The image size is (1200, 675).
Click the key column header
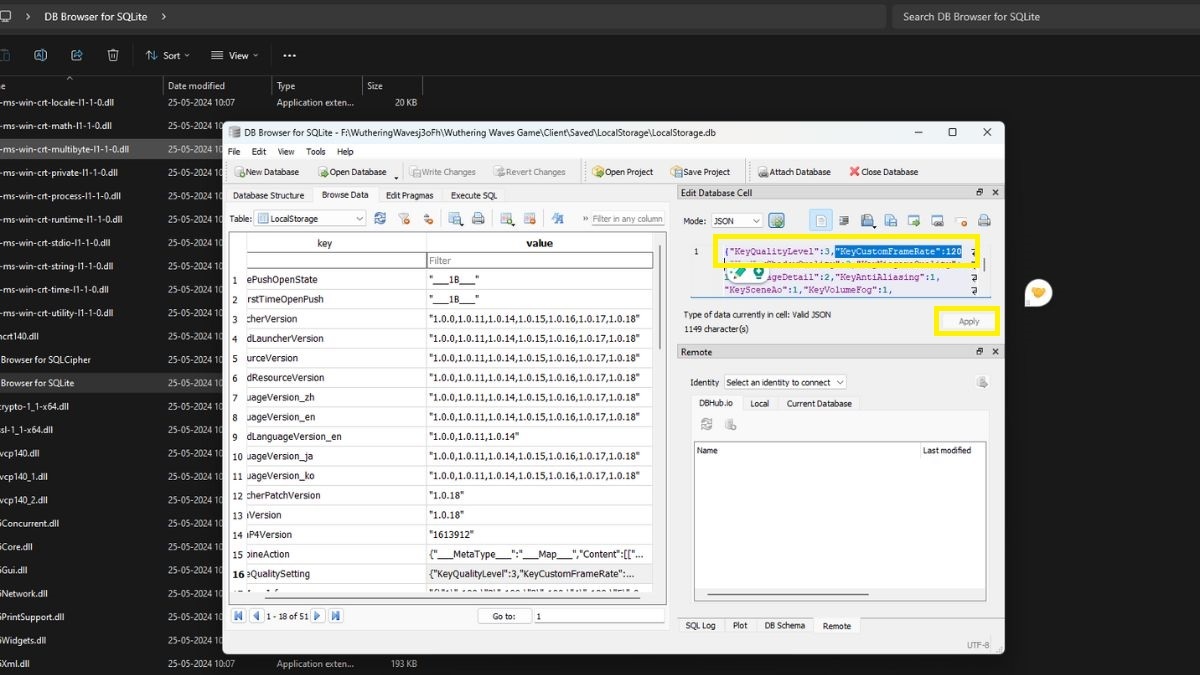(325, 243)
